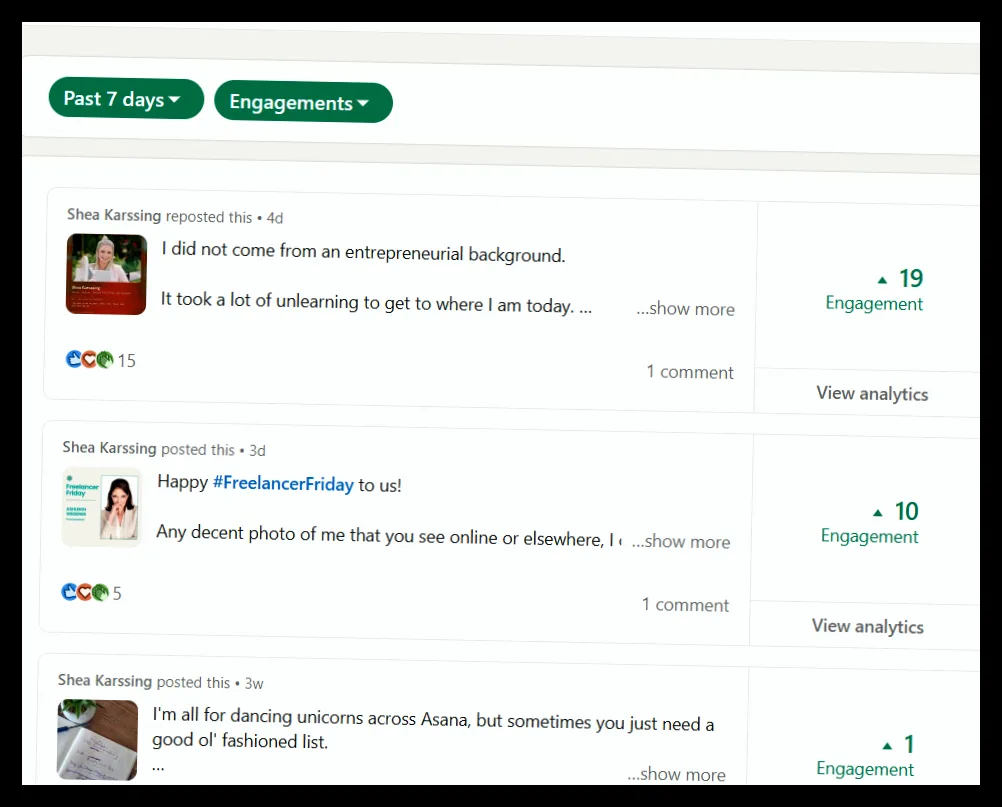Click the reaction count 15 on the repost
1002x807 pixels.
coord(127,361)
